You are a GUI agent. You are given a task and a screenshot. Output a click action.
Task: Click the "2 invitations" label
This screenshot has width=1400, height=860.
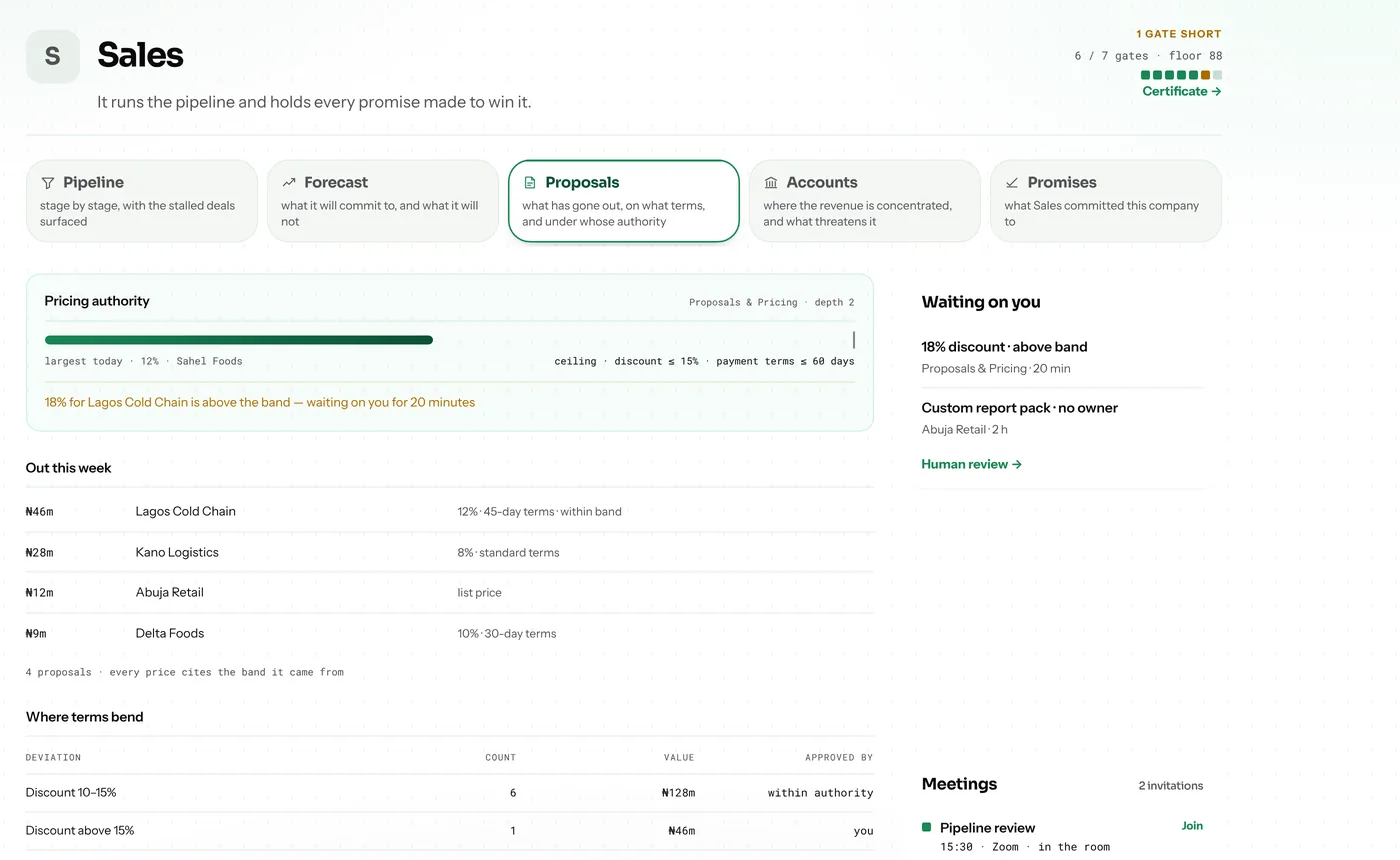(1171, 785)
